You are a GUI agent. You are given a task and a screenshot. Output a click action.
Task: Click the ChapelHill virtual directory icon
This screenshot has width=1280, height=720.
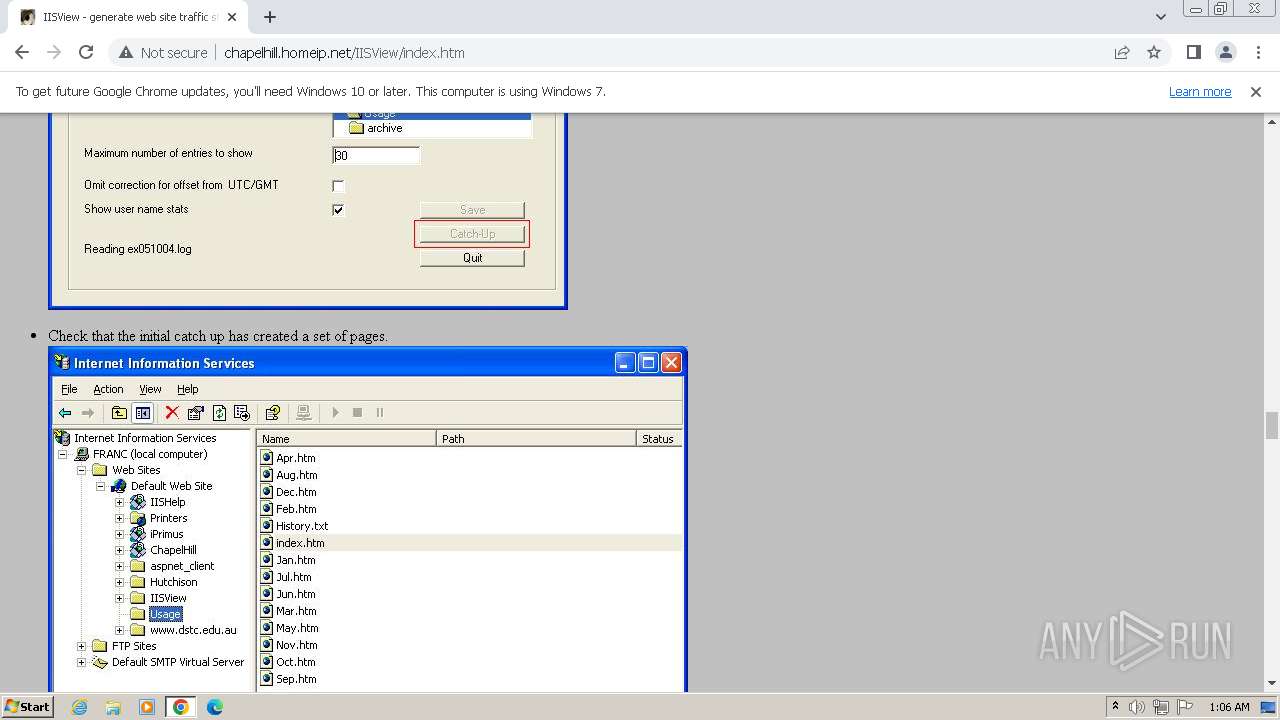[x=138, y=550]
